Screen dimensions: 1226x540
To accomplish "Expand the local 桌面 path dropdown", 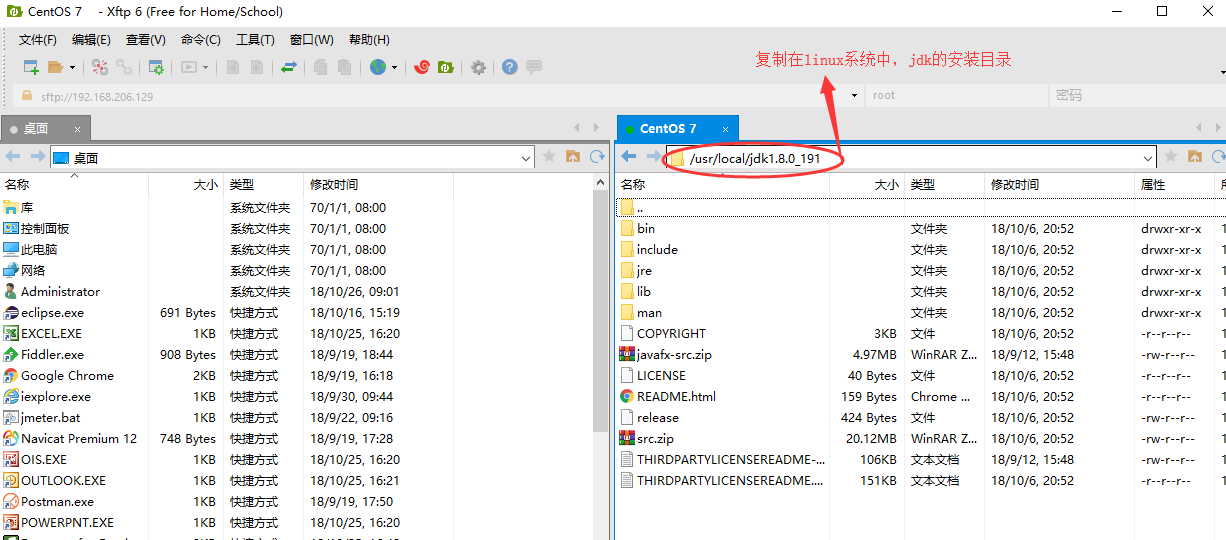I will pos(526,158).
